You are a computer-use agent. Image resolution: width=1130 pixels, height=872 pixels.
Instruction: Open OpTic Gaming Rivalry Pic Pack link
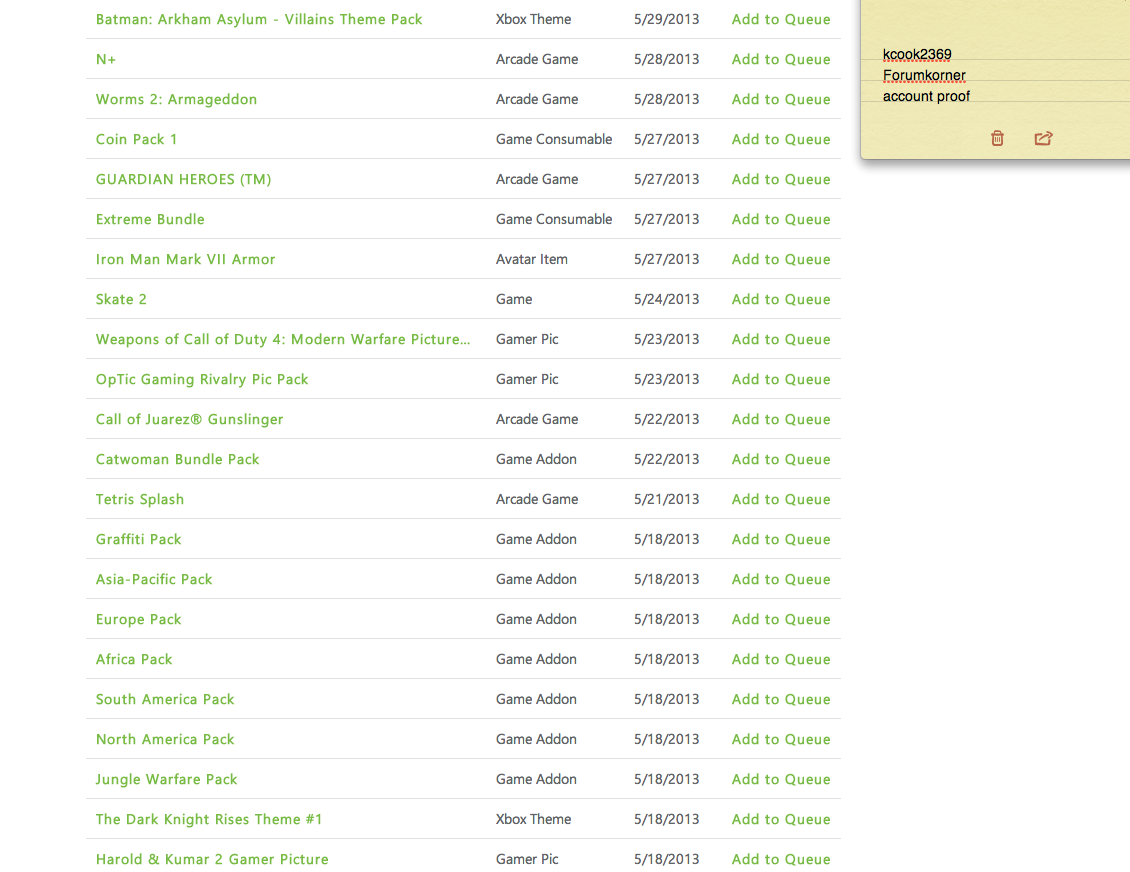click(x=202, y=379)
